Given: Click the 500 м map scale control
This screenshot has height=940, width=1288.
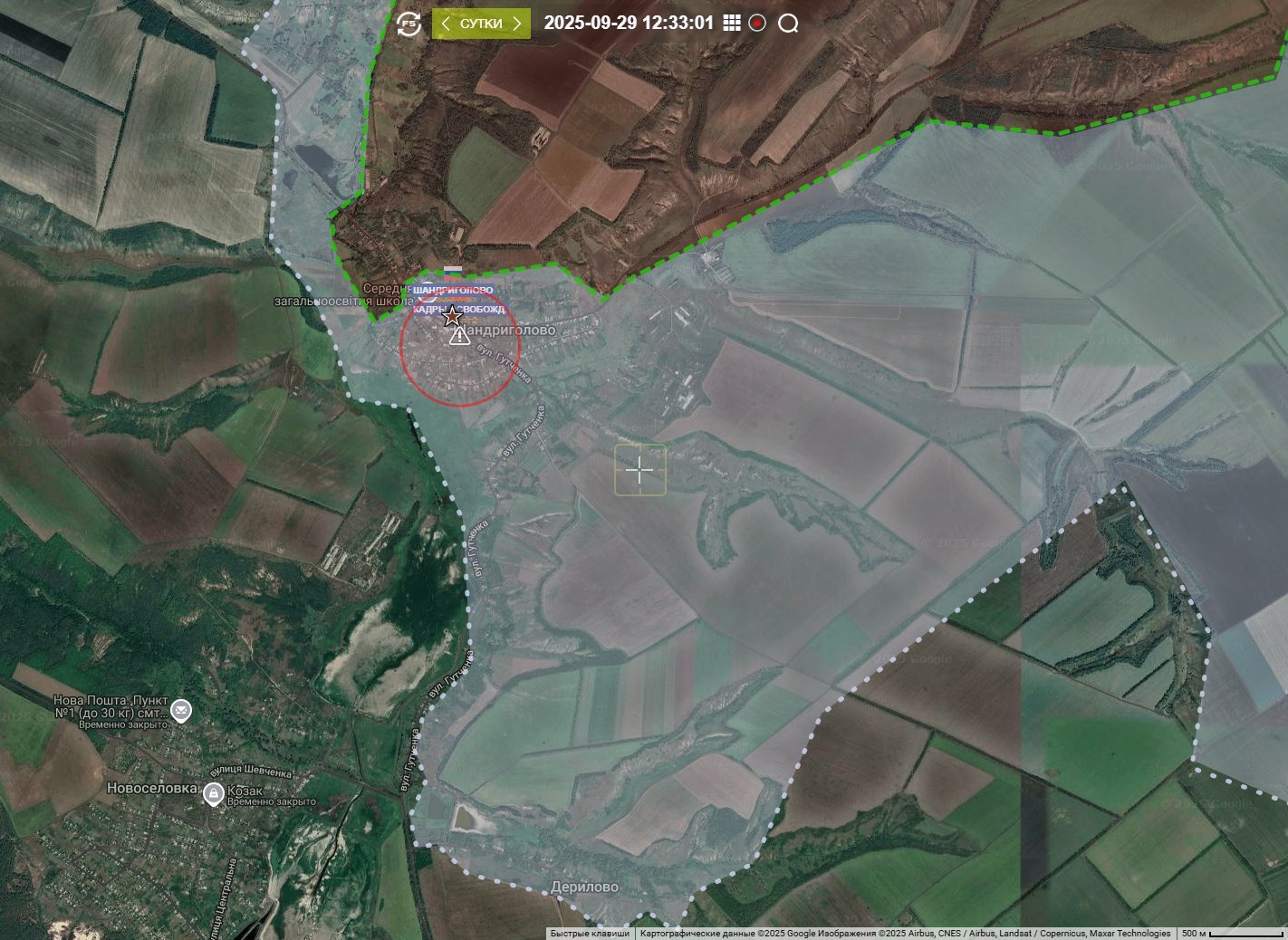Looking at the screenshot, I should 1232,934.
